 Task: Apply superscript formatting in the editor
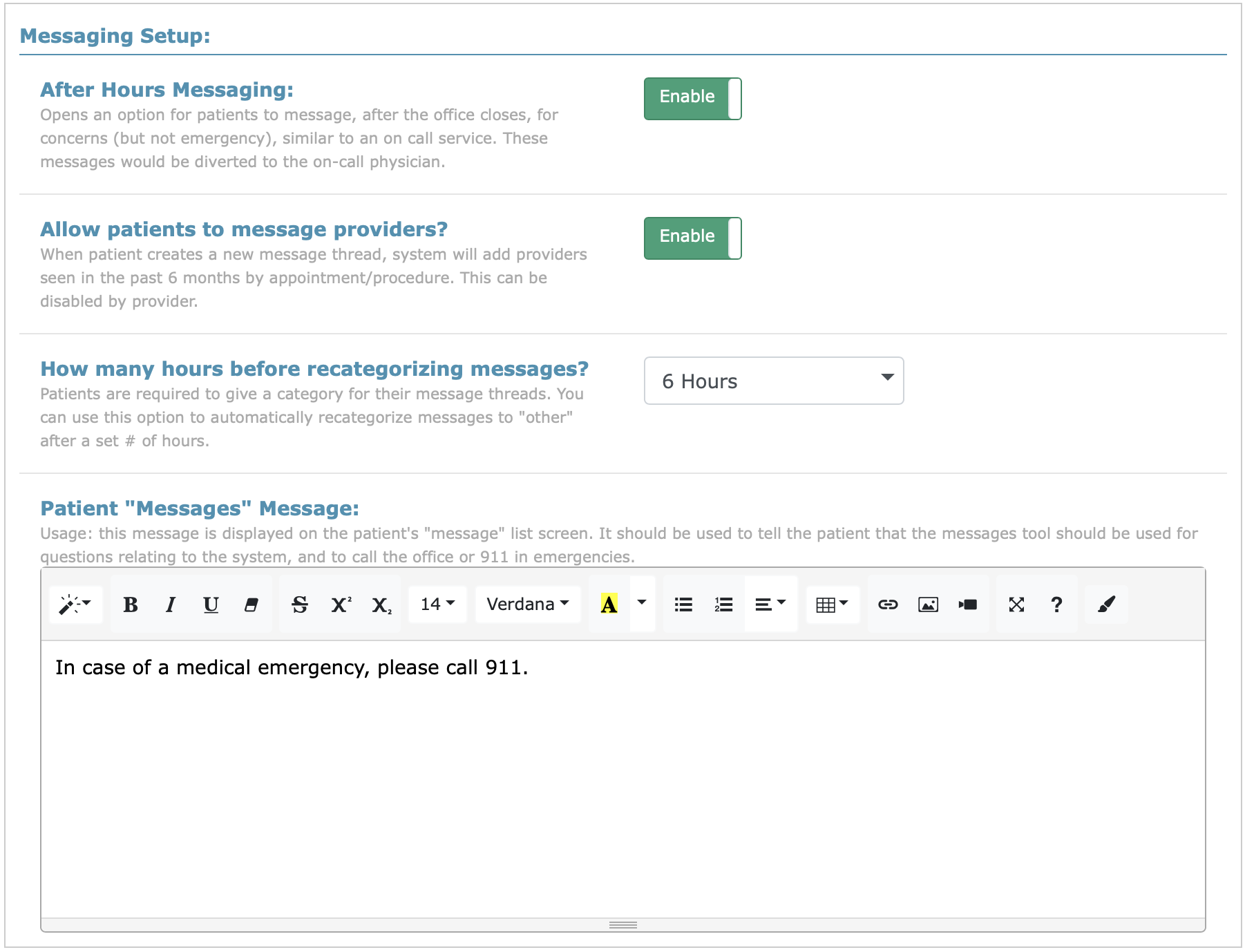[340, 604]
